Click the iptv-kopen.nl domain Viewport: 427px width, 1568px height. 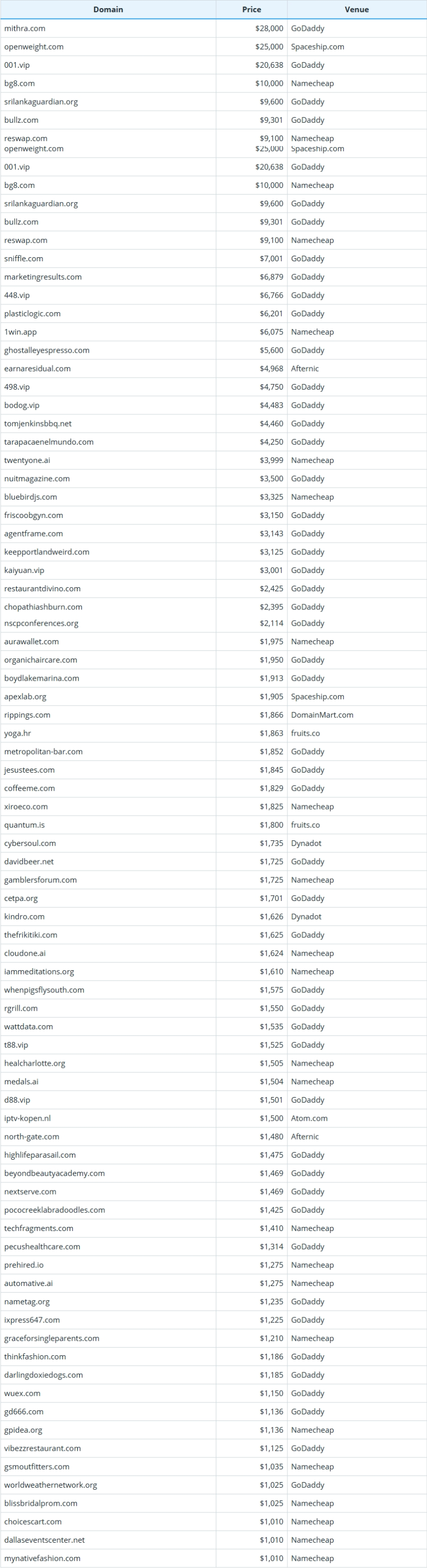pyautogui.click(x=27, y=1118)
